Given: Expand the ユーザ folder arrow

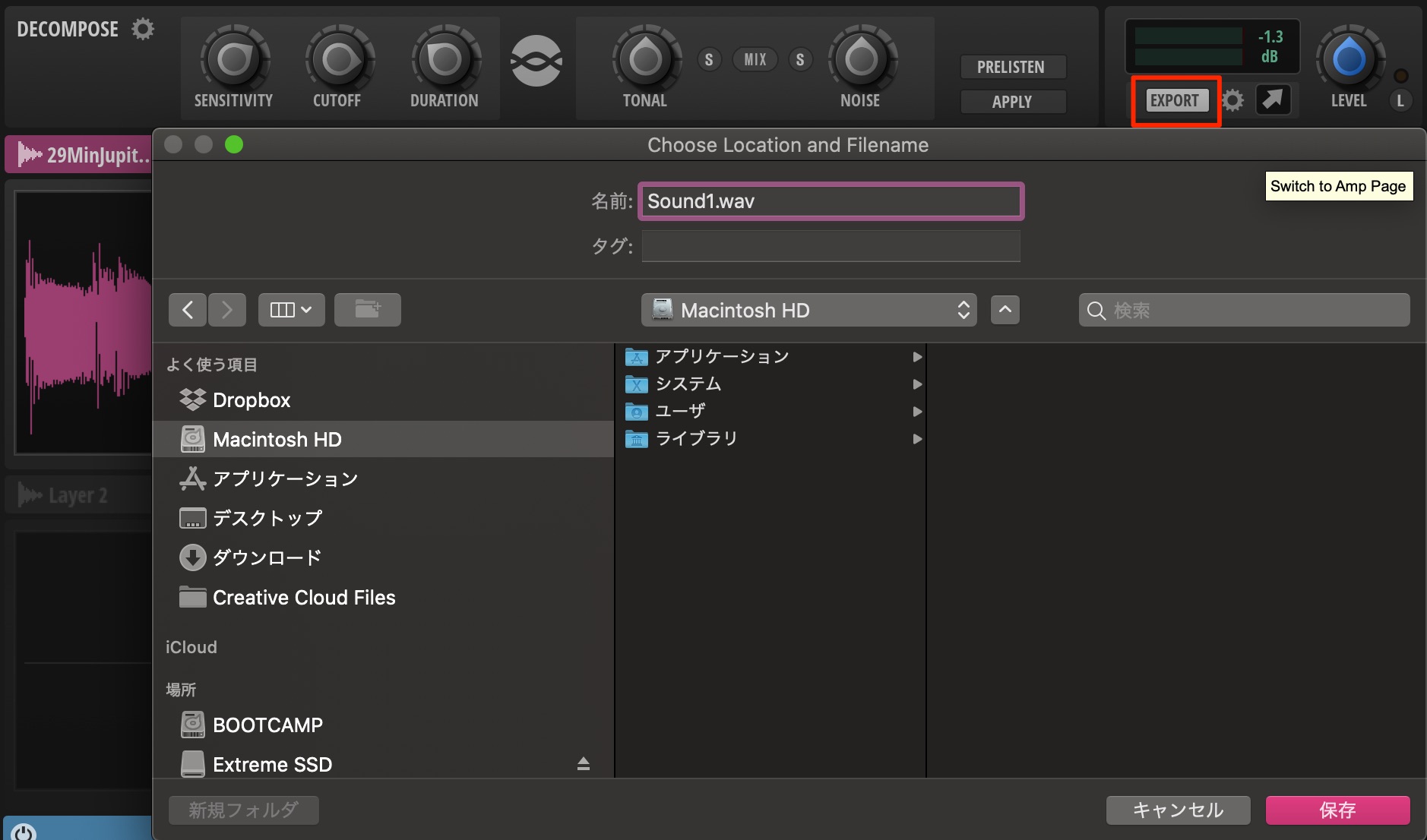Looking at the screenshot, I should click(x=917, y=412).
